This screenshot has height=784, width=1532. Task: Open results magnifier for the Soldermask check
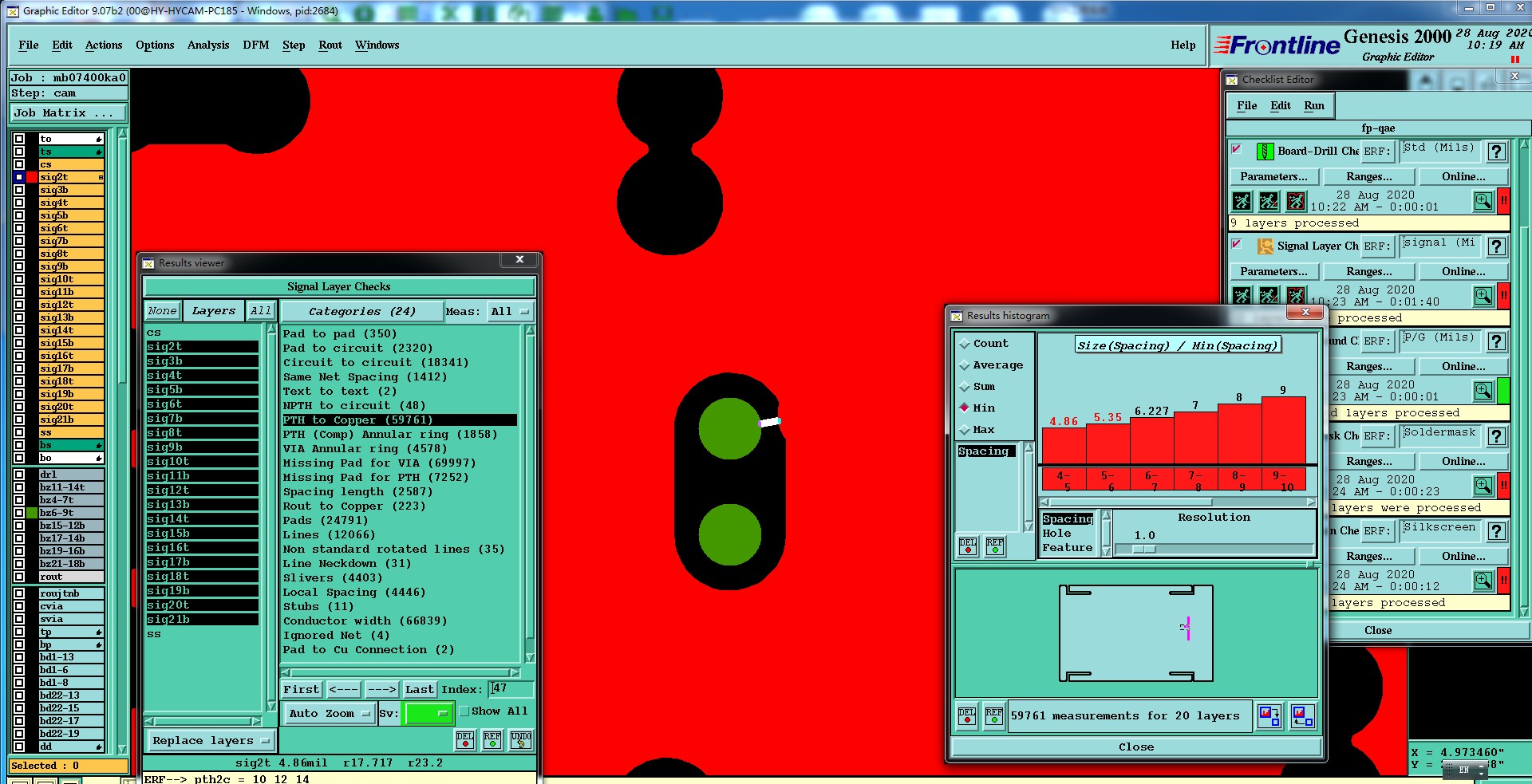point(1483,486)
